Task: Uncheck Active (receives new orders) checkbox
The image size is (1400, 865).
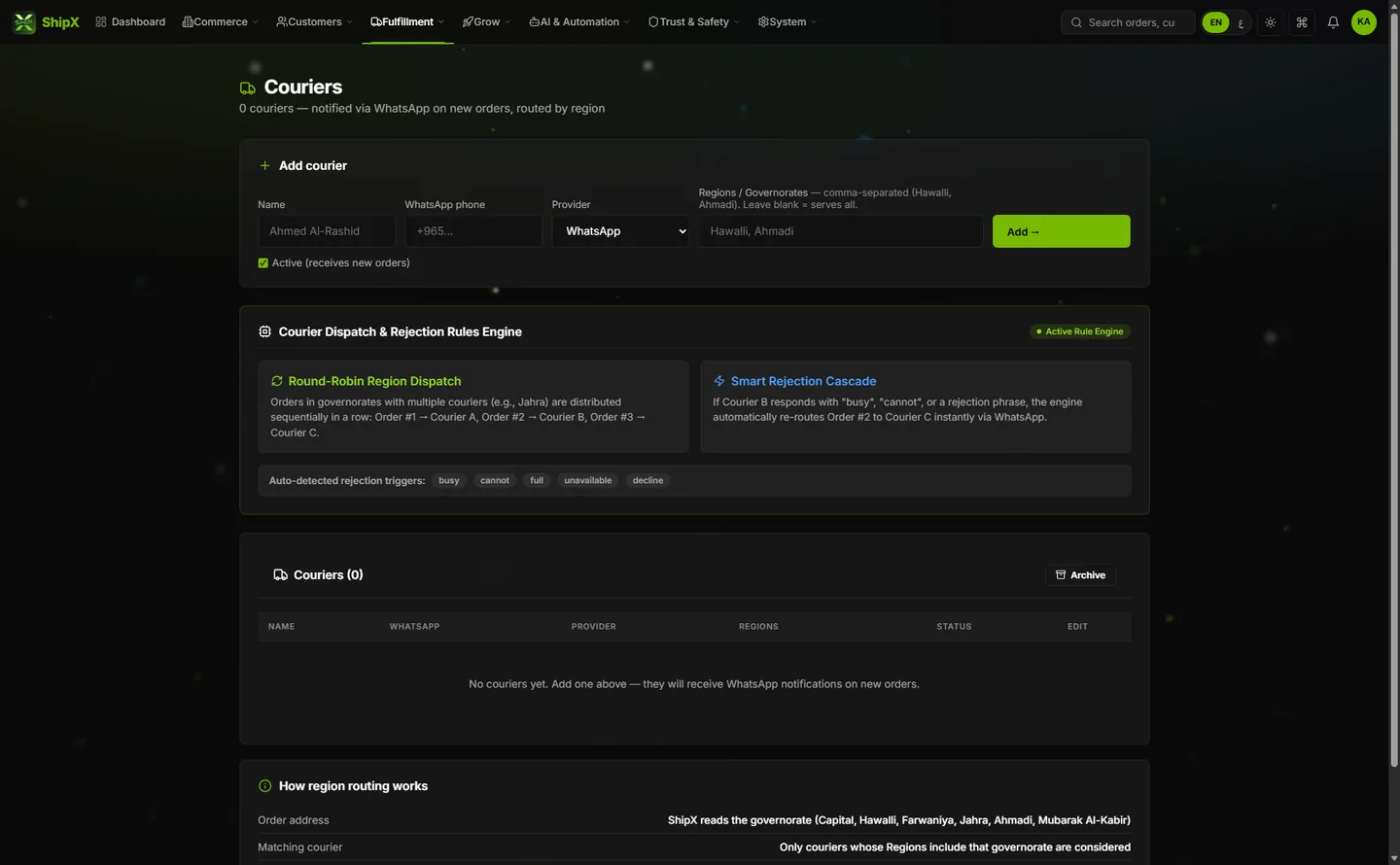Action: point(262,263)
